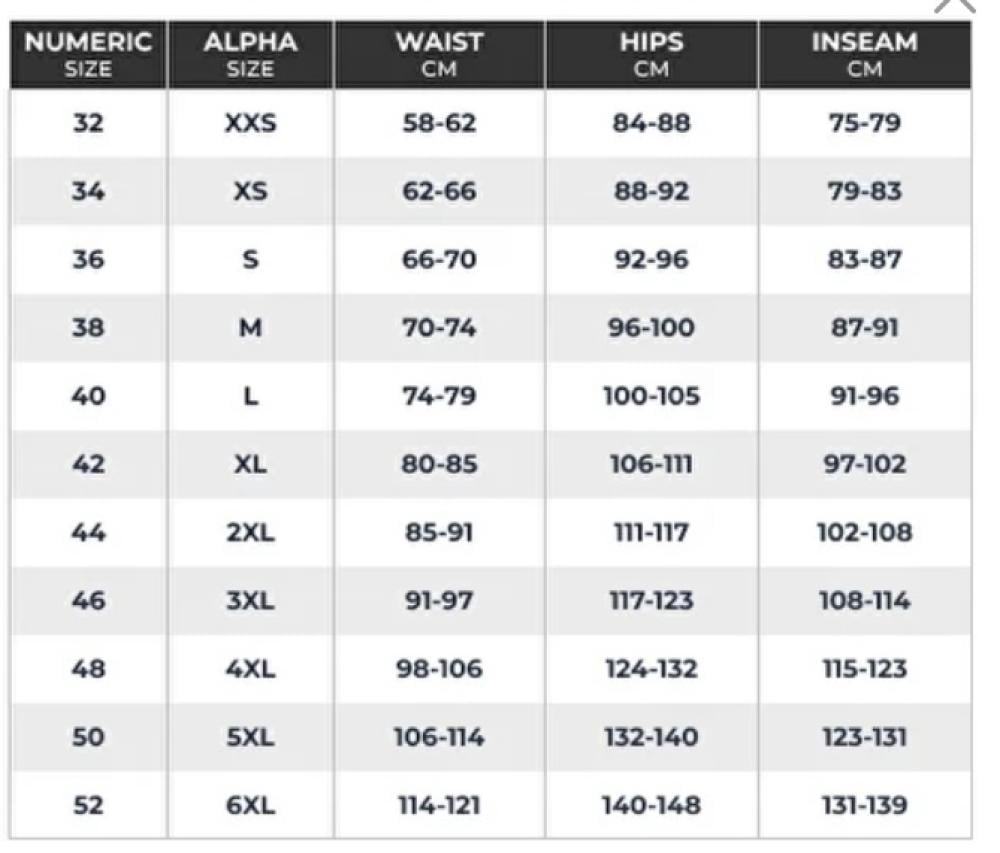Click the 6XL alpha size cell

pos(250,805)
